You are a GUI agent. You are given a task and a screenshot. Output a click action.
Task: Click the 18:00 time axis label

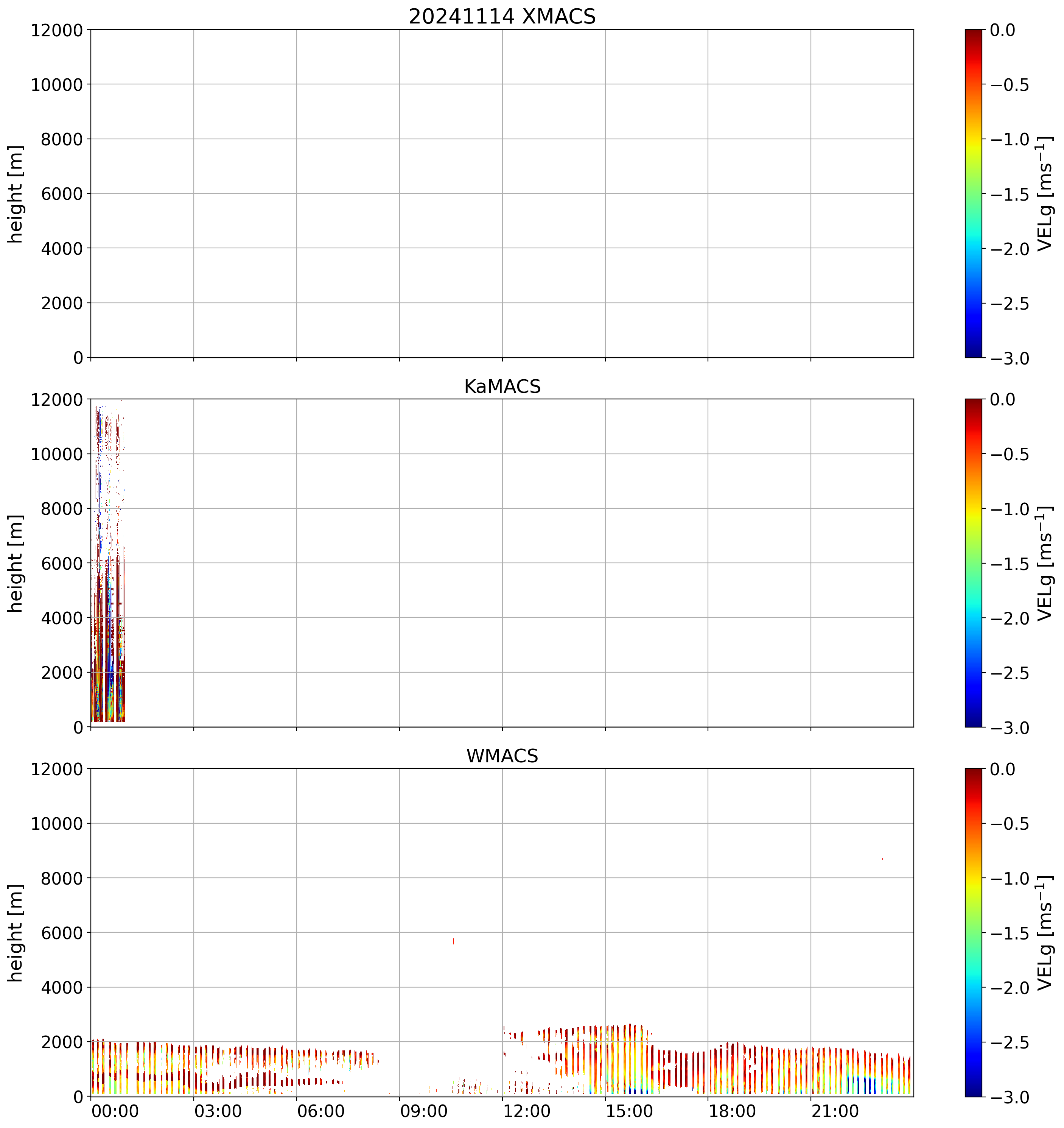pos(732,1111)
